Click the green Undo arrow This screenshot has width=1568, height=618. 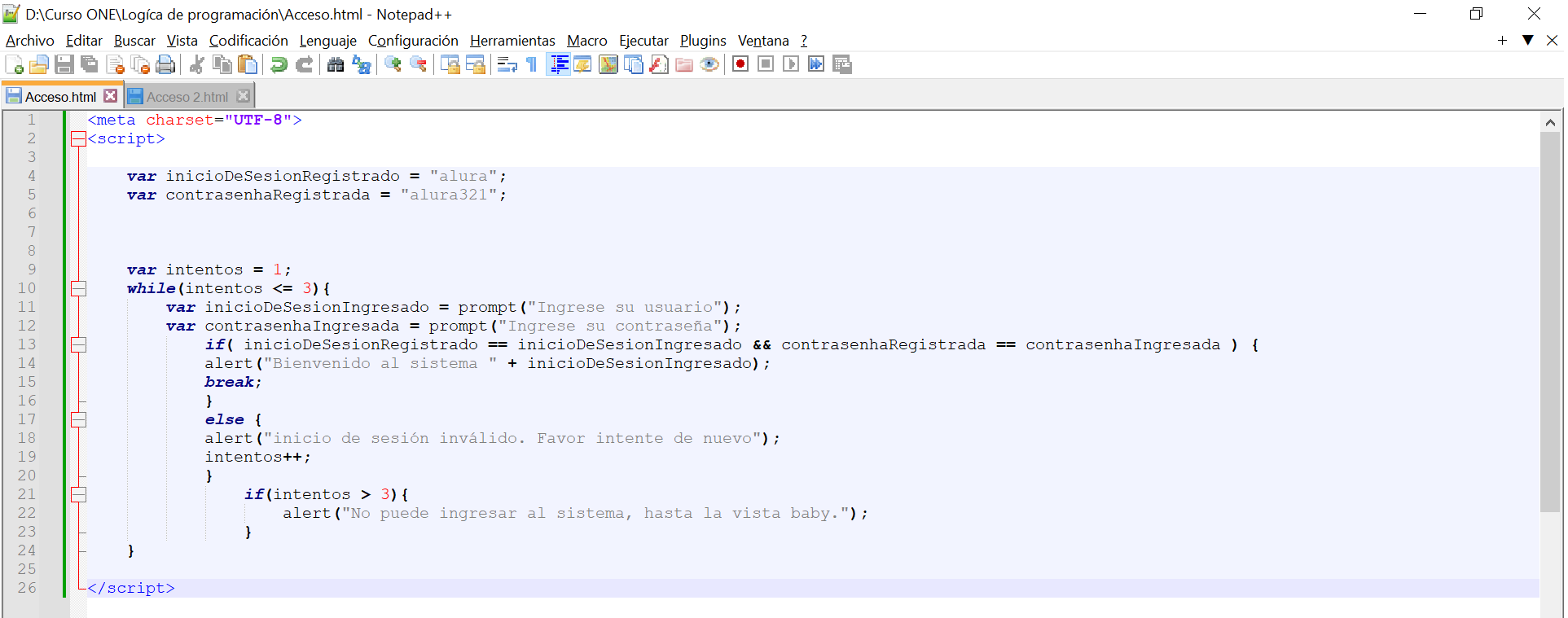pyautogui.click(x=279, y=65)
